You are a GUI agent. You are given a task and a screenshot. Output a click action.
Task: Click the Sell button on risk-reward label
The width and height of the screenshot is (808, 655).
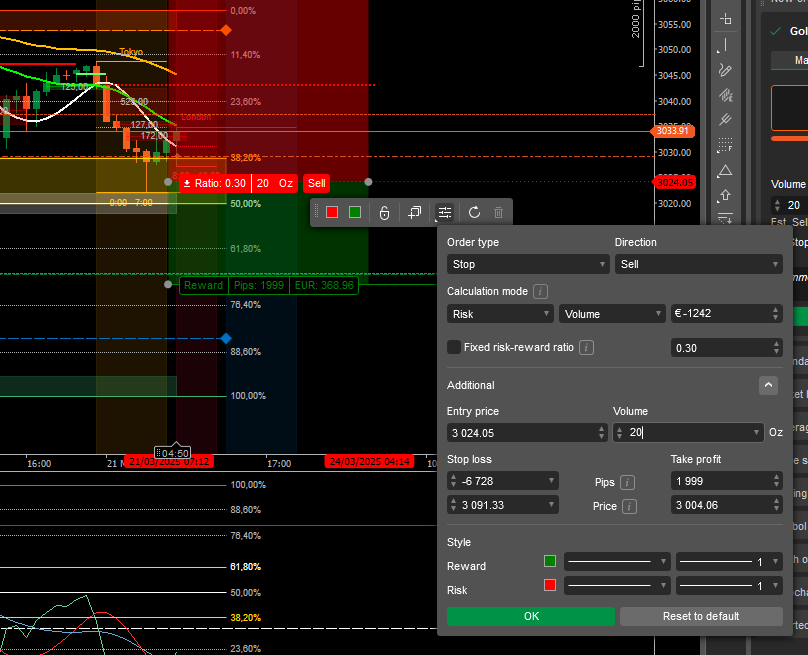[316, 183]
